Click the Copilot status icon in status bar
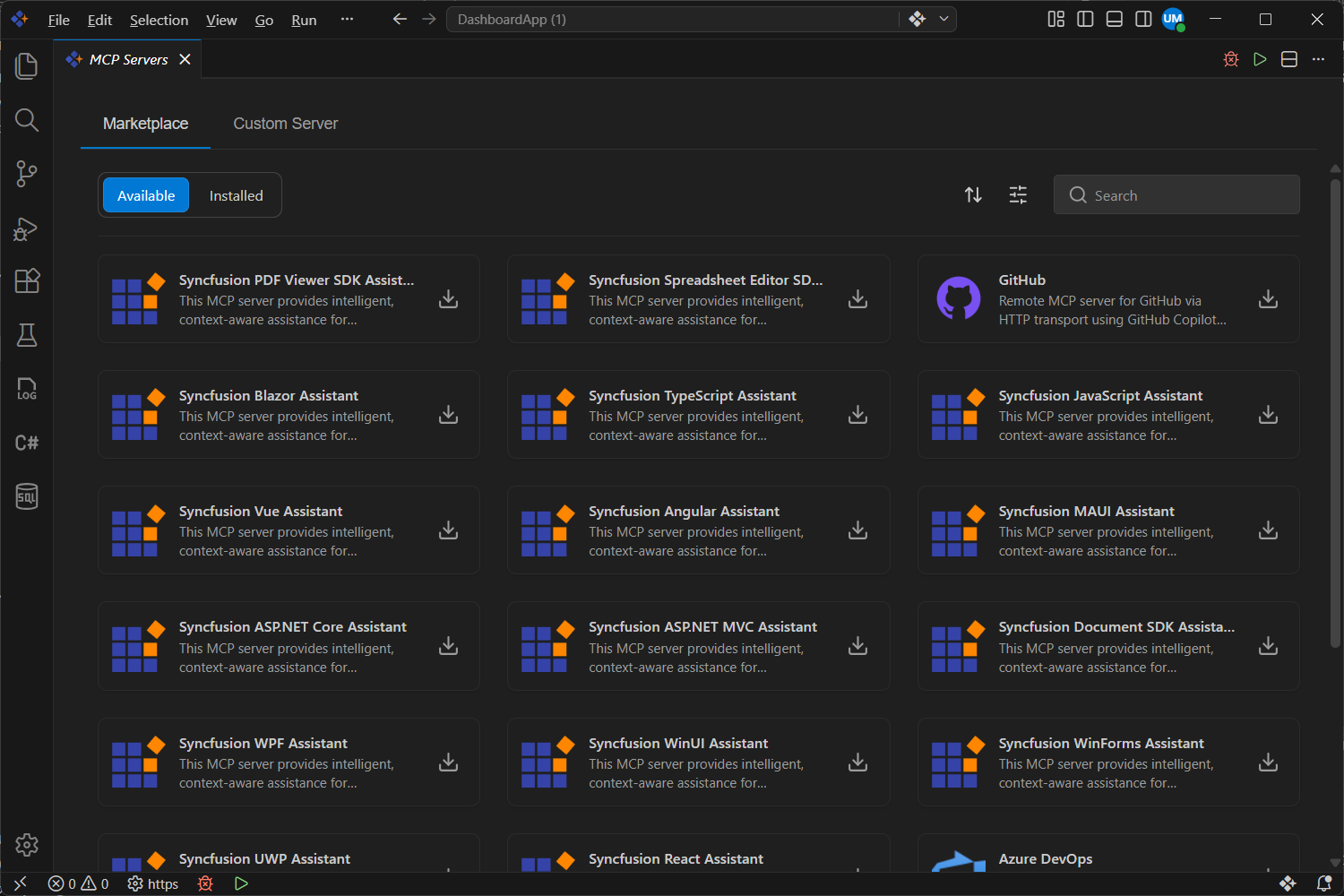The height and width of the screenshot is (896, 1344). [1288, 883]
